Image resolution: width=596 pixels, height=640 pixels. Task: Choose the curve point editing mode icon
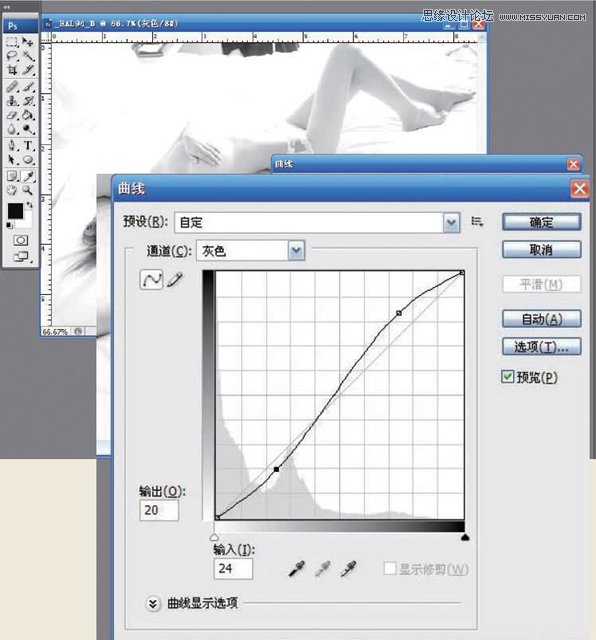[151, 280]
